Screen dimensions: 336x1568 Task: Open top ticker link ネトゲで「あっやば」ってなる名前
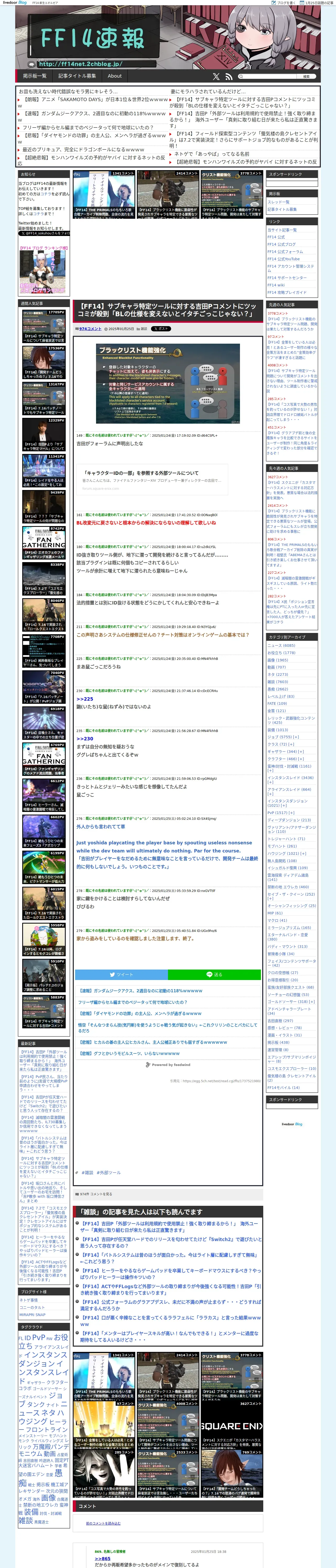tap(212, 154)
